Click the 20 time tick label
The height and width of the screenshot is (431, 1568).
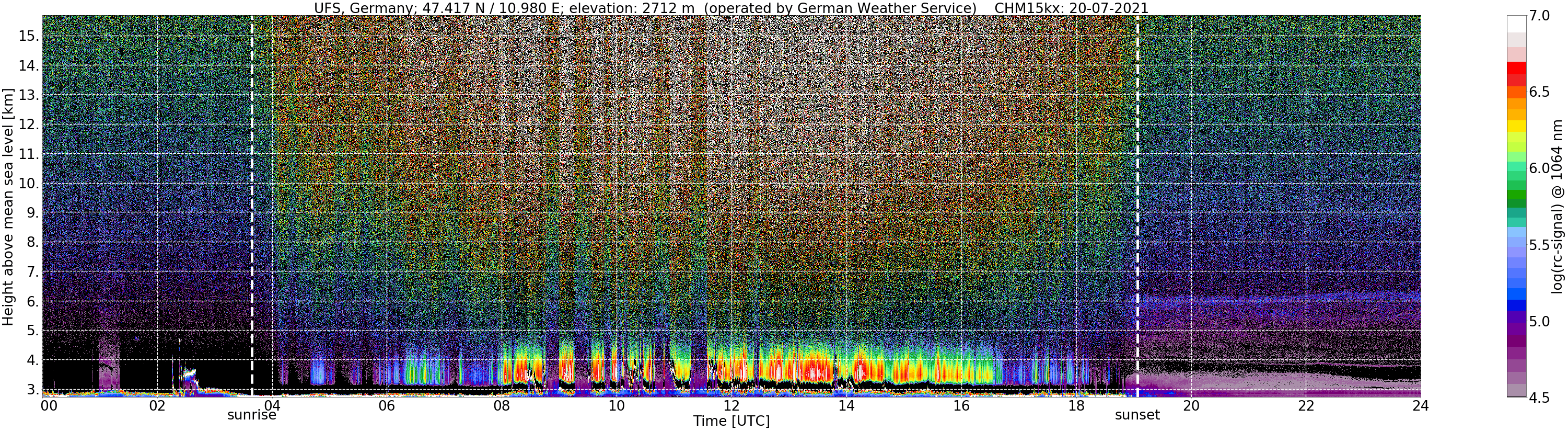[x=1191, y=406]
